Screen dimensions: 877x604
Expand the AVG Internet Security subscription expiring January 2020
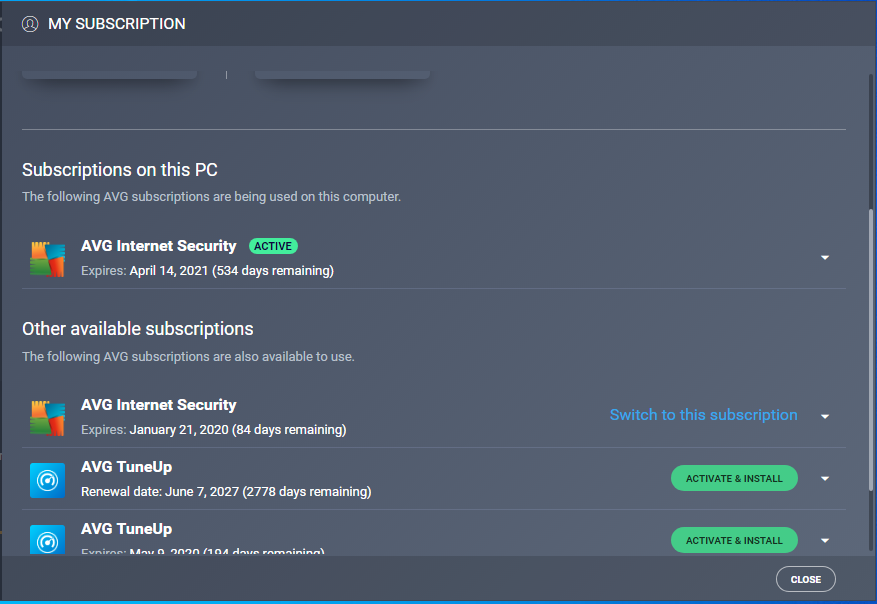point(825,416)
